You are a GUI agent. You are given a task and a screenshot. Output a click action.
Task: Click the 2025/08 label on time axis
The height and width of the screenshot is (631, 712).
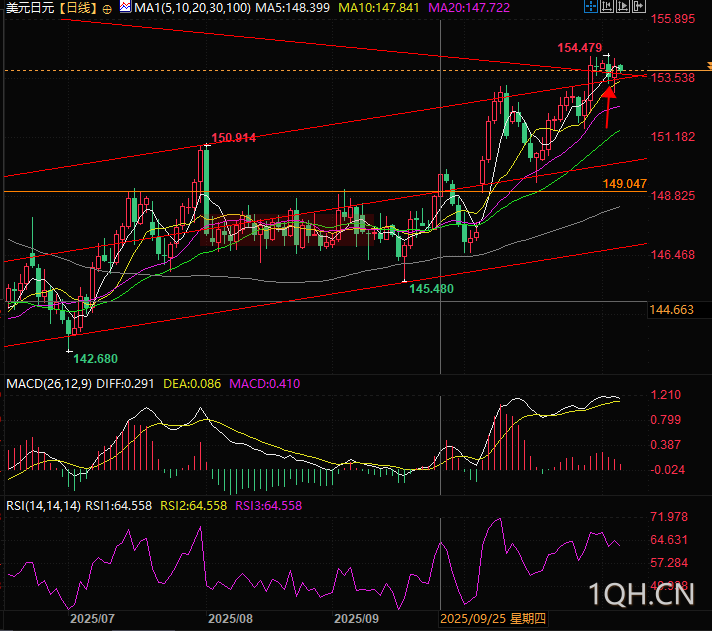click(x=231, y=619)
